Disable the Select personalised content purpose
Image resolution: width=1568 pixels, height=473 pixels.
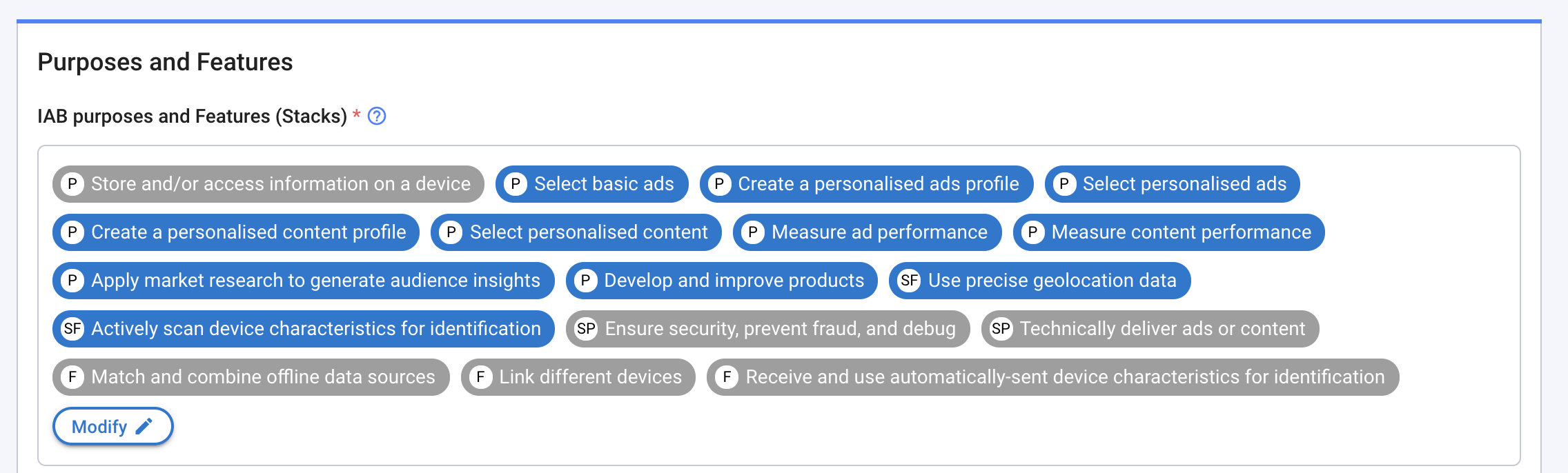576,232
